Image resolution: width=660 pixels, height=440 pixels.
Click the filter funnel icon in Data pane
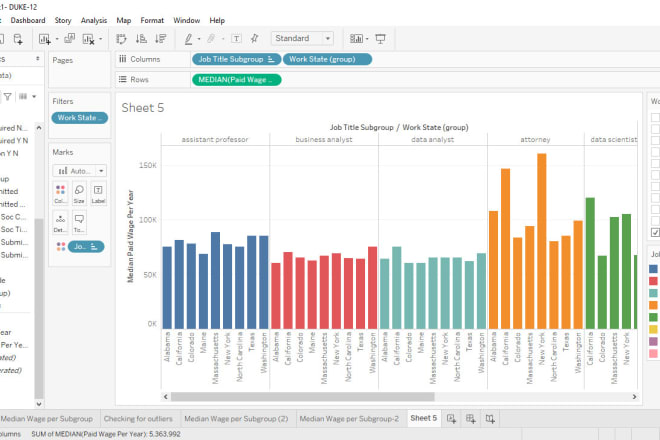(x=7, y=96)
